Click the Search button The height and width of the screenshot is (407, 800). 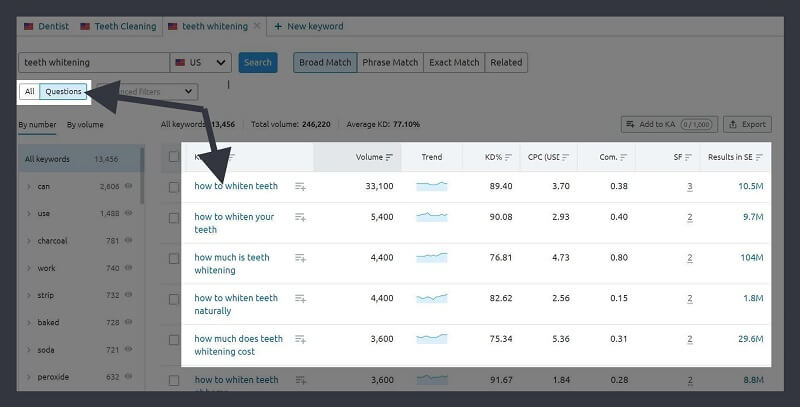258,62
